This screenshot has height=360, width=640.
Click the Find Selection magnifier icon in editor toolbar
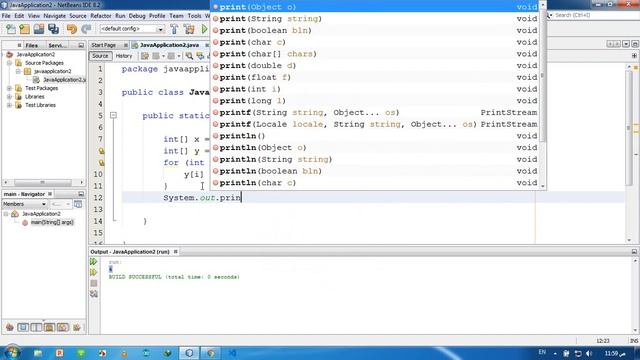pos(189,56)
